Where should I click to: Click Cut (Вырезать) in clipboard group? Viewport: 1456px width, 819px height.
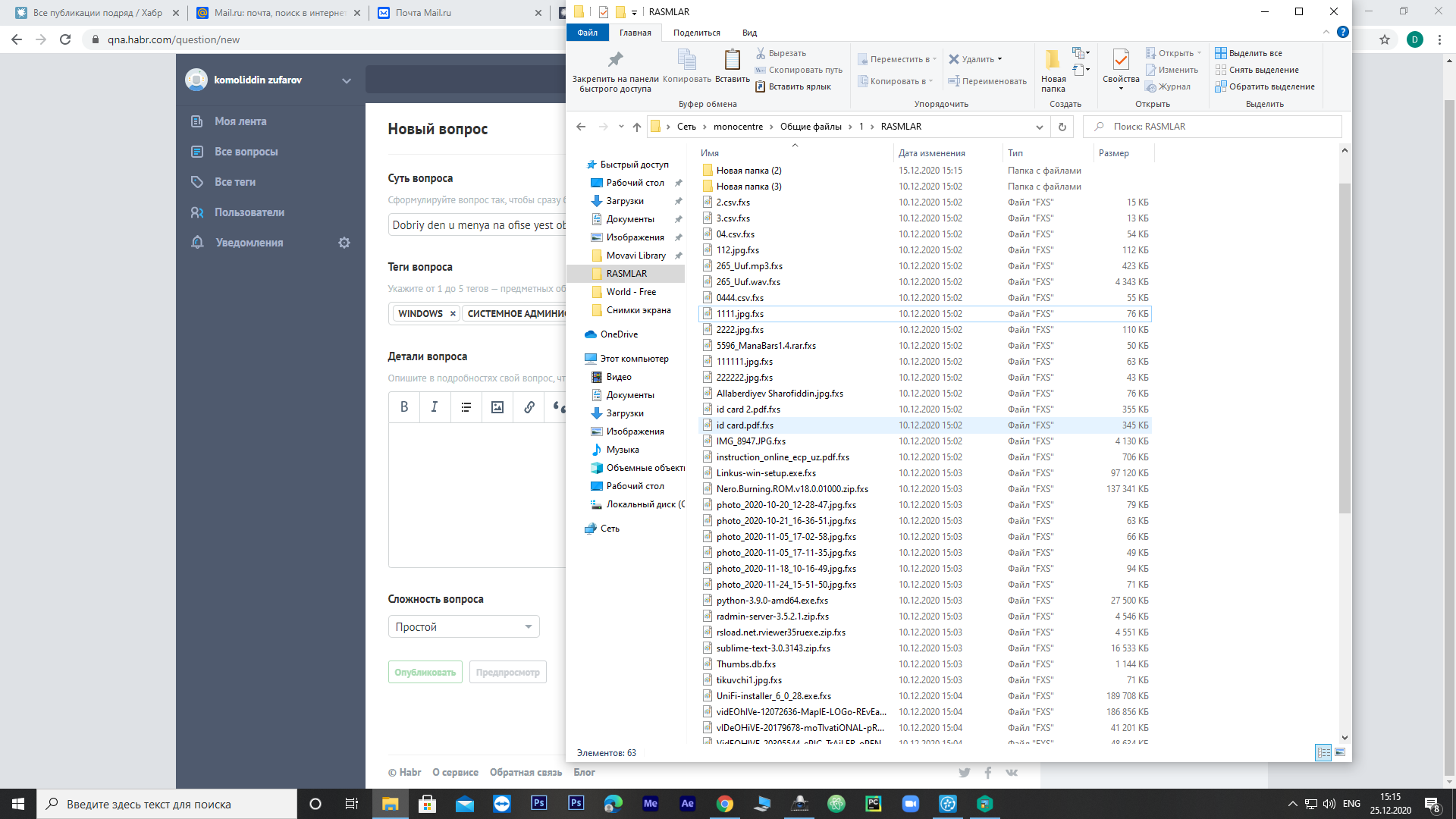781,53
